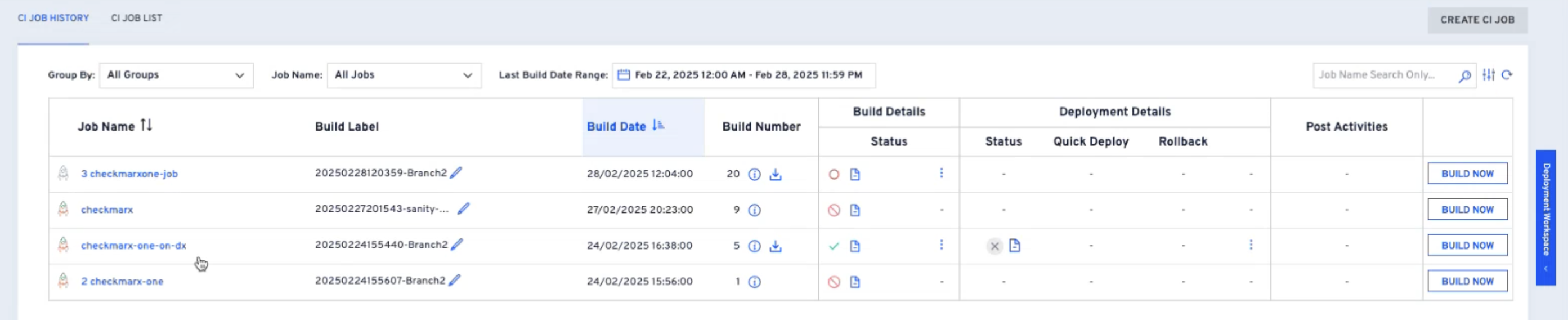Download build 5 artifact for checkmarx-one-on-dx
Image resolution: width=1568 pixels, height=320 pixels.
pyautogui.click(x=775, y=246)
